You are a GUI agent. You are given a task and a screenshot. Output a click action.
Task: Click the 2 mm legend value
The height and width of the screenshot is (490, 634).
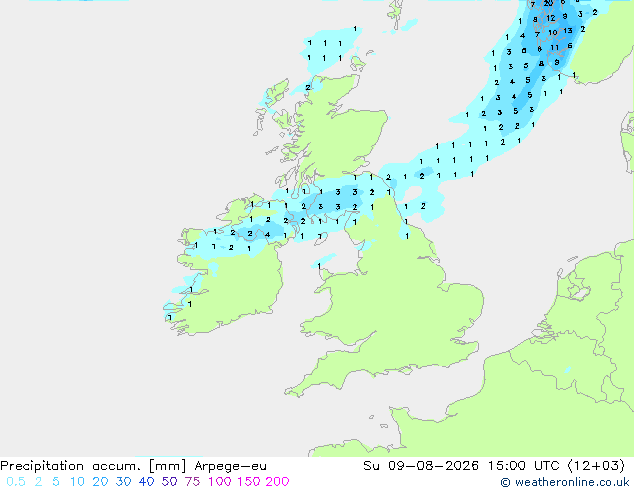point(38,482)
